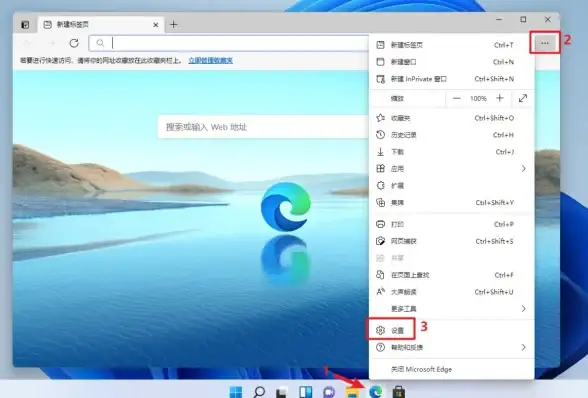588x398 pixels.
Task: Open Favorites menu item (Ctrl+Shift+O)
Action: click(452, 118)
